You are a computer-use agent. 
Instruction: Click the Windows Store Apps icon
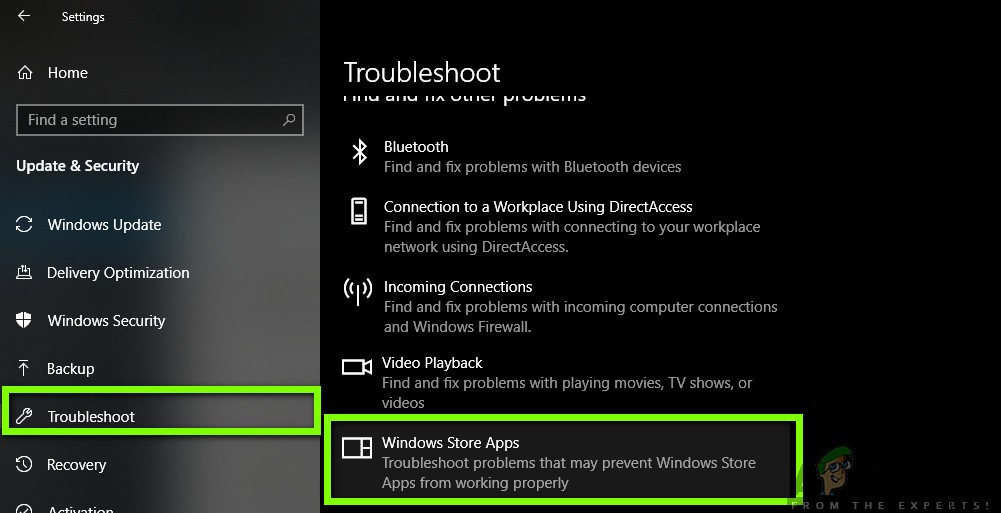357,448
